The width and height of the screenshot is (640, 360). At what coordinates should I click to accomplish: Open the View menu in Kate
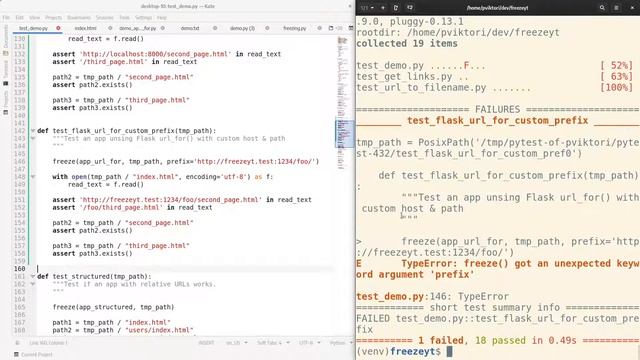34,18
